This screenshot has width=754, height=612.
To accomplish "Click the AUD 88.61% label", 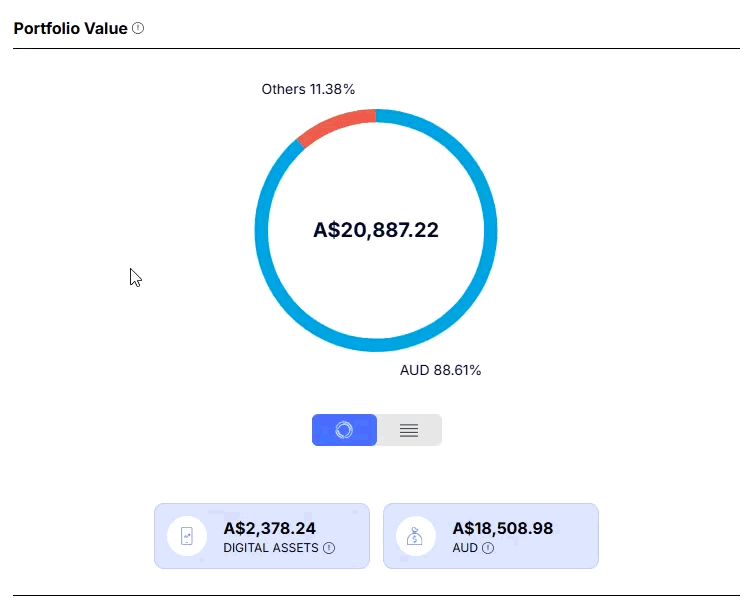I will (x=440, y=370).
